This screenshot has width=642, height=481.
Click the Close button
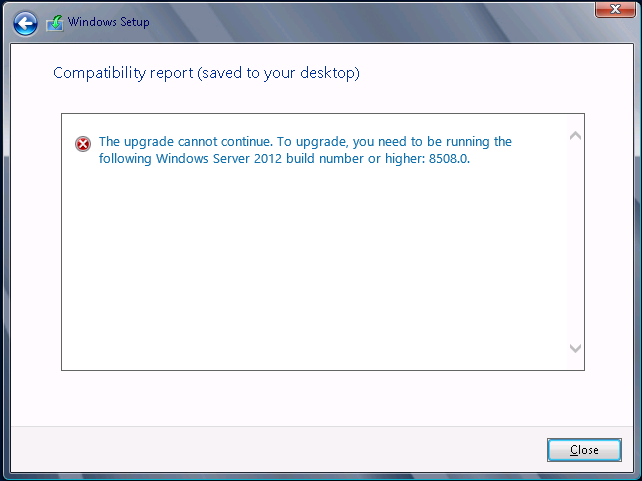click(584, 450)
